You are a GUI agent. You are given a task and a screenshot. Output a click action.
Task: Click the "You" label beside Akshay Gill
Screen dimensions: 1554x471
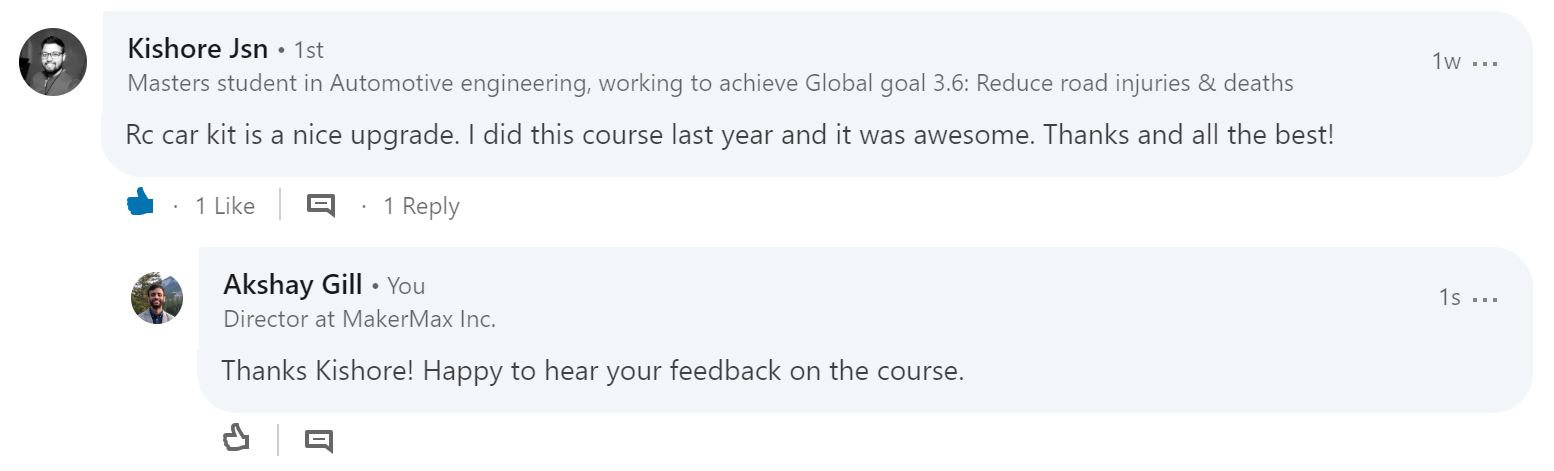coord(406,286)
